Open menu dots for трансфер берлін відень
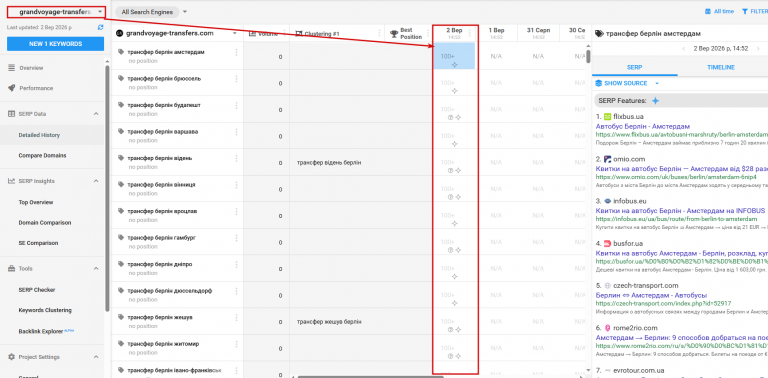Viewport: 768px width, 378px height. tap(237, 158)
